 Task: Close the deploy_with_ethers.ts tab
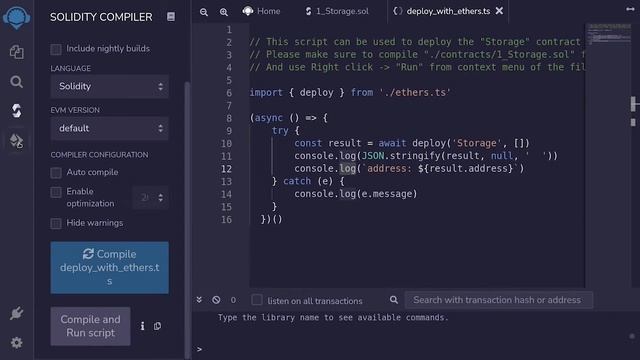(499, 11)
